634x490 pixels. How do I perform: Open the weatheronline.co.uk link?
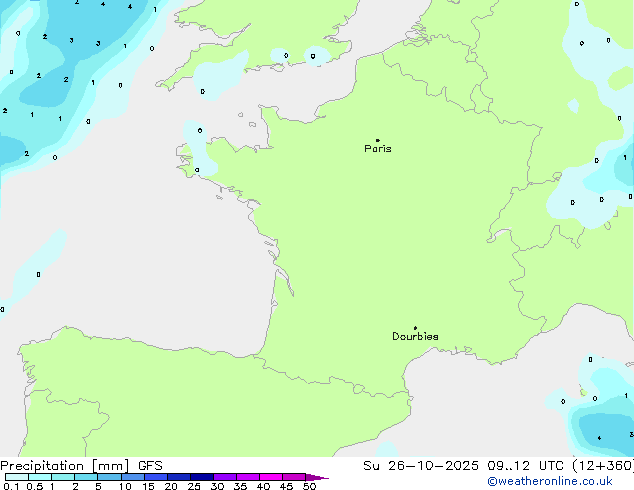pos(550,481)
